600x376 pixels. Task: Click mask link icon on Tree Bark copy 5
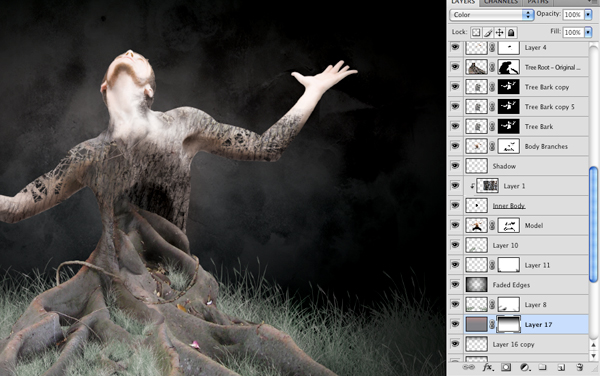point(492,107)
